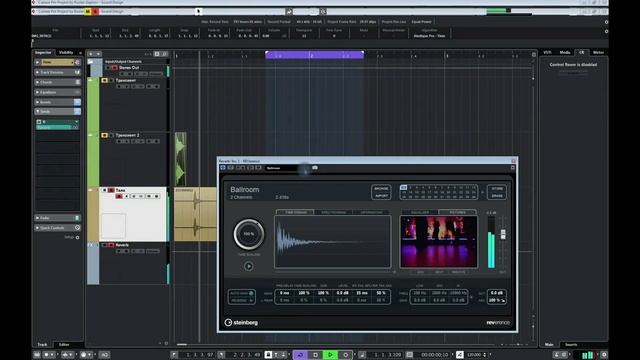Open the Equalizer tab in REVerence
The width and height of the screenshot is (640, 360).
420,212
